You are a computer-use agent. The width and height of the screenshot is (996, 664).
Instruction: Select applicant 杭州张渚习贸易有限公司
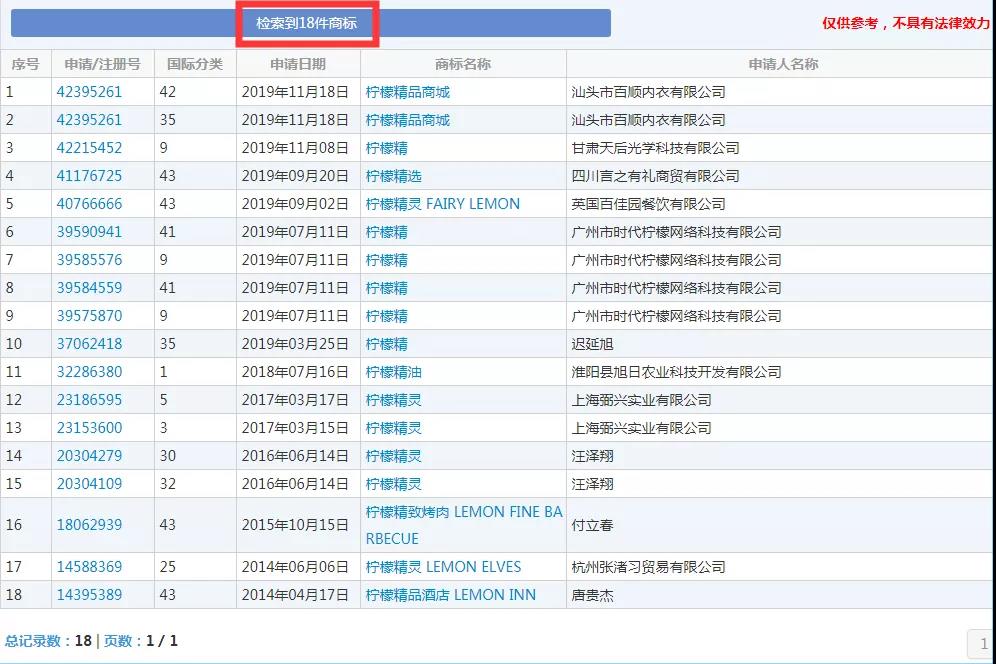(x=648, y=567)
